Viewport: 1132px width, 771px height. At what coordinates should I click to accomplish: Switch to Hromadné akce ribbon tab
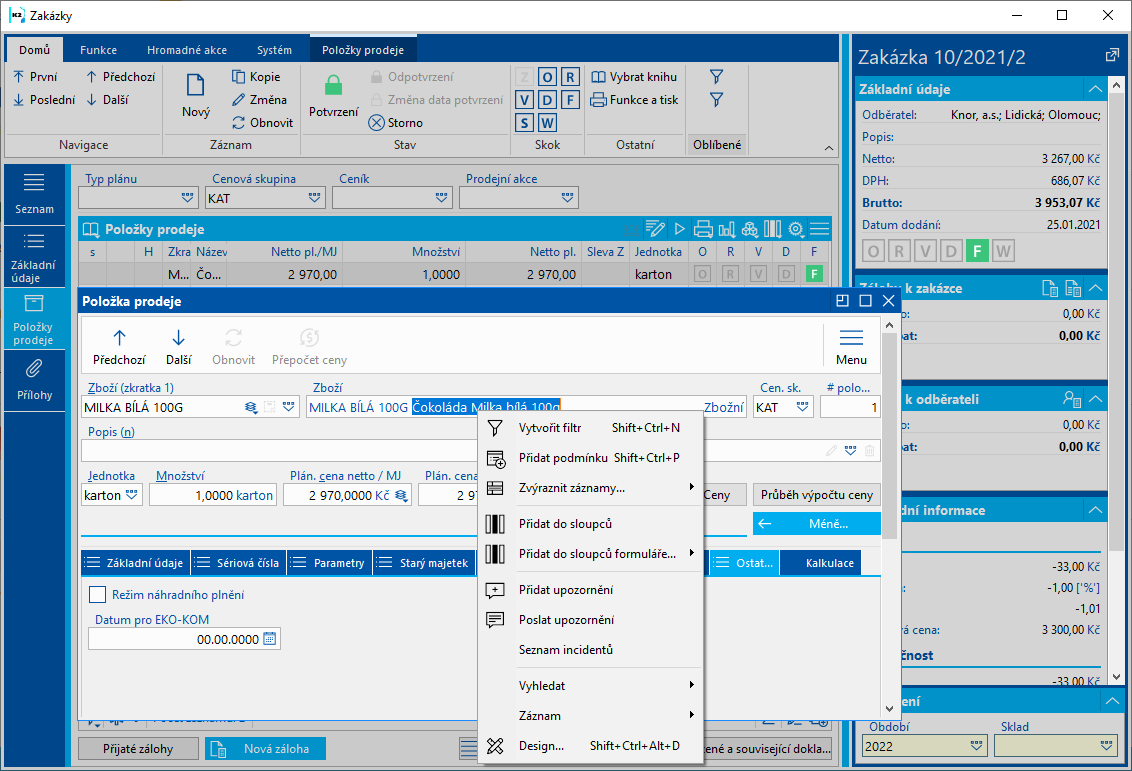(187, 50)
